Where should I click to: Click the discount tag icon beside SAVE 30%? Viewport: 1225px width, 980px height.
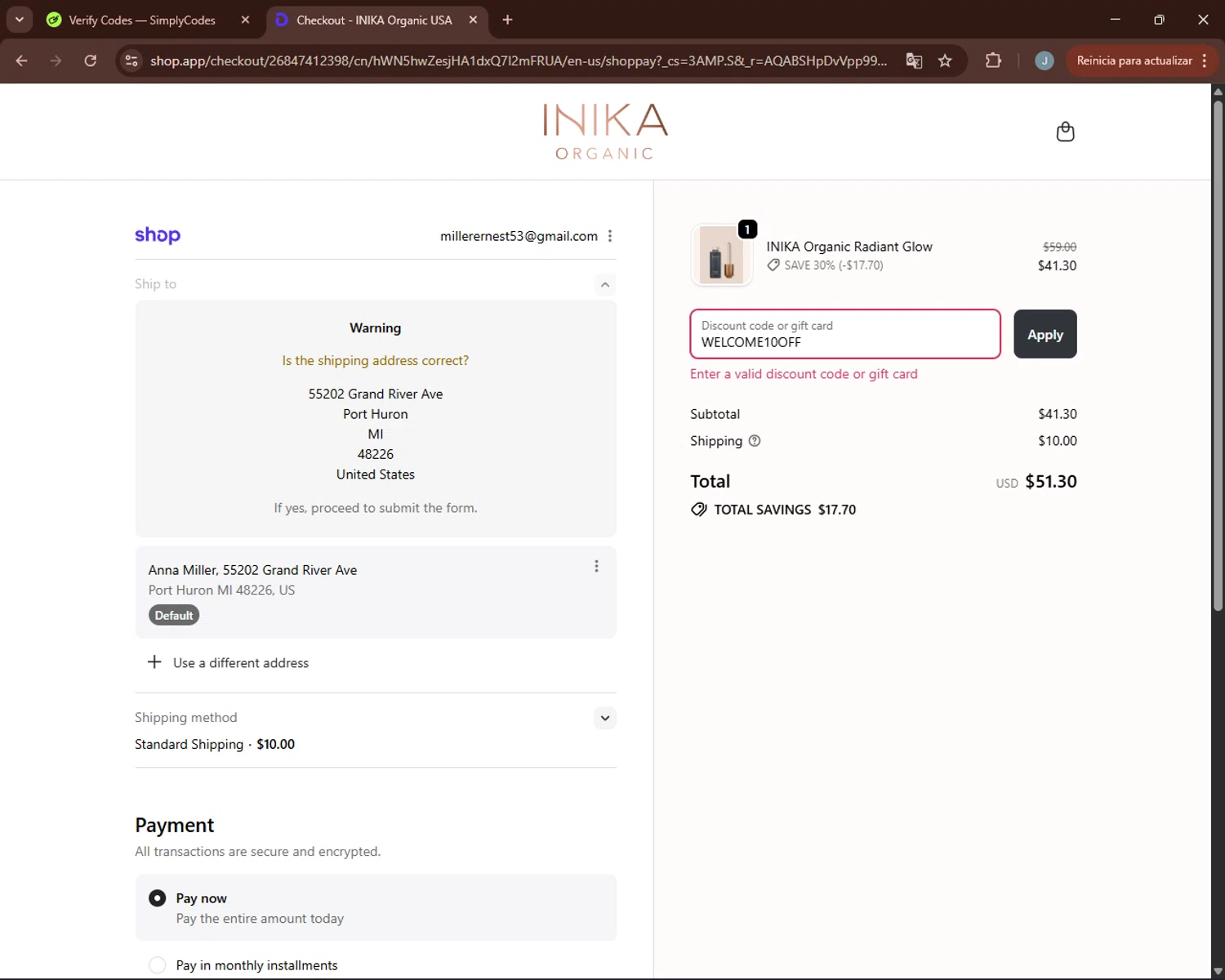coord(773,265)
